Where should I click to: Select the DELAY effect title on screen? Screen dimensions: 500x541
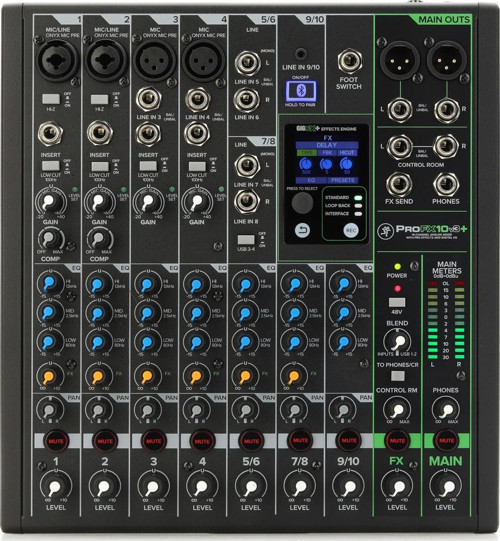click(x=326, y=145)
